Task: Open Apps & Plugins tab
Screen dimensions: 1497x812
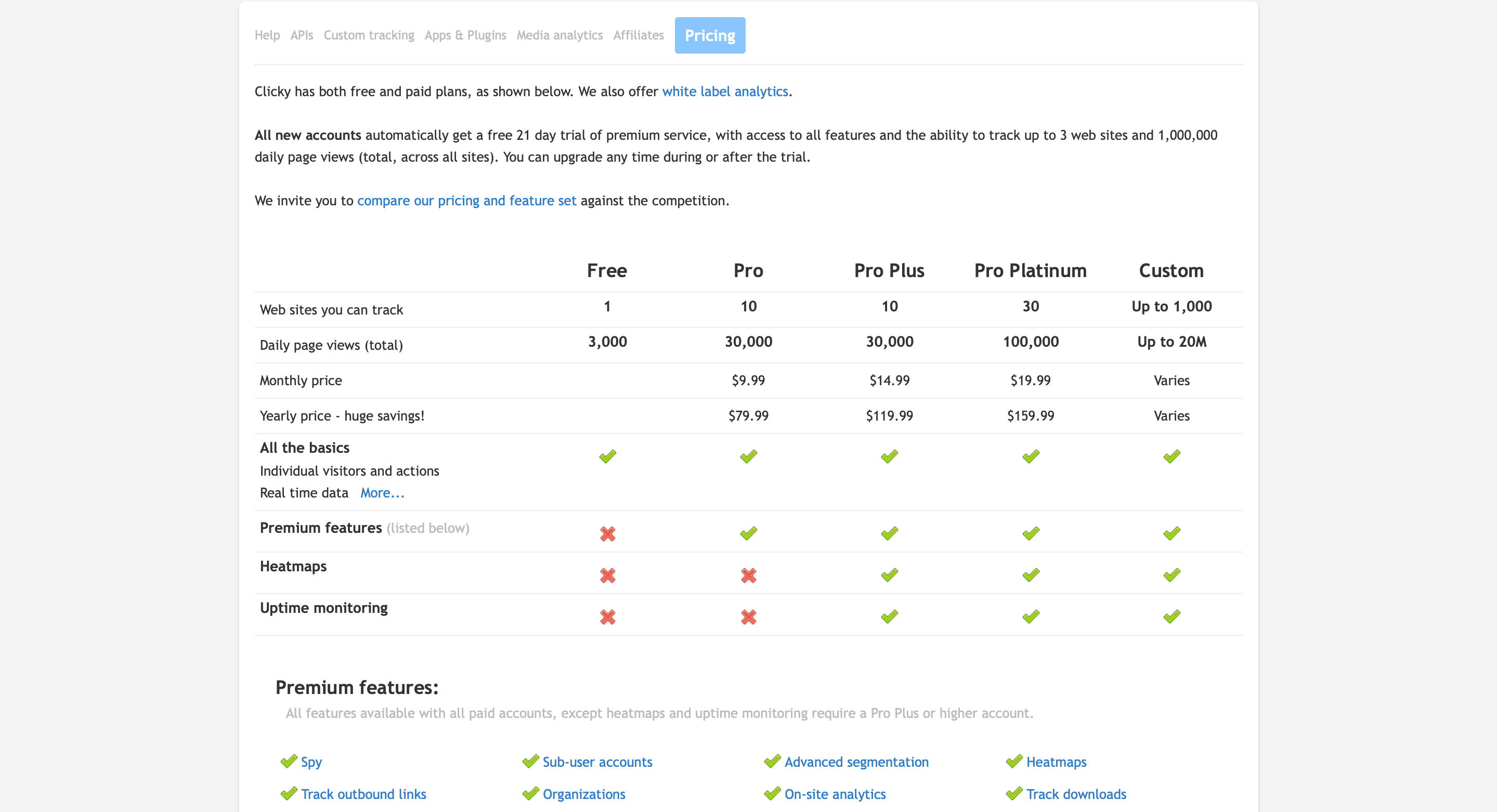Action: pyautogui.click(x=465, y=35)
